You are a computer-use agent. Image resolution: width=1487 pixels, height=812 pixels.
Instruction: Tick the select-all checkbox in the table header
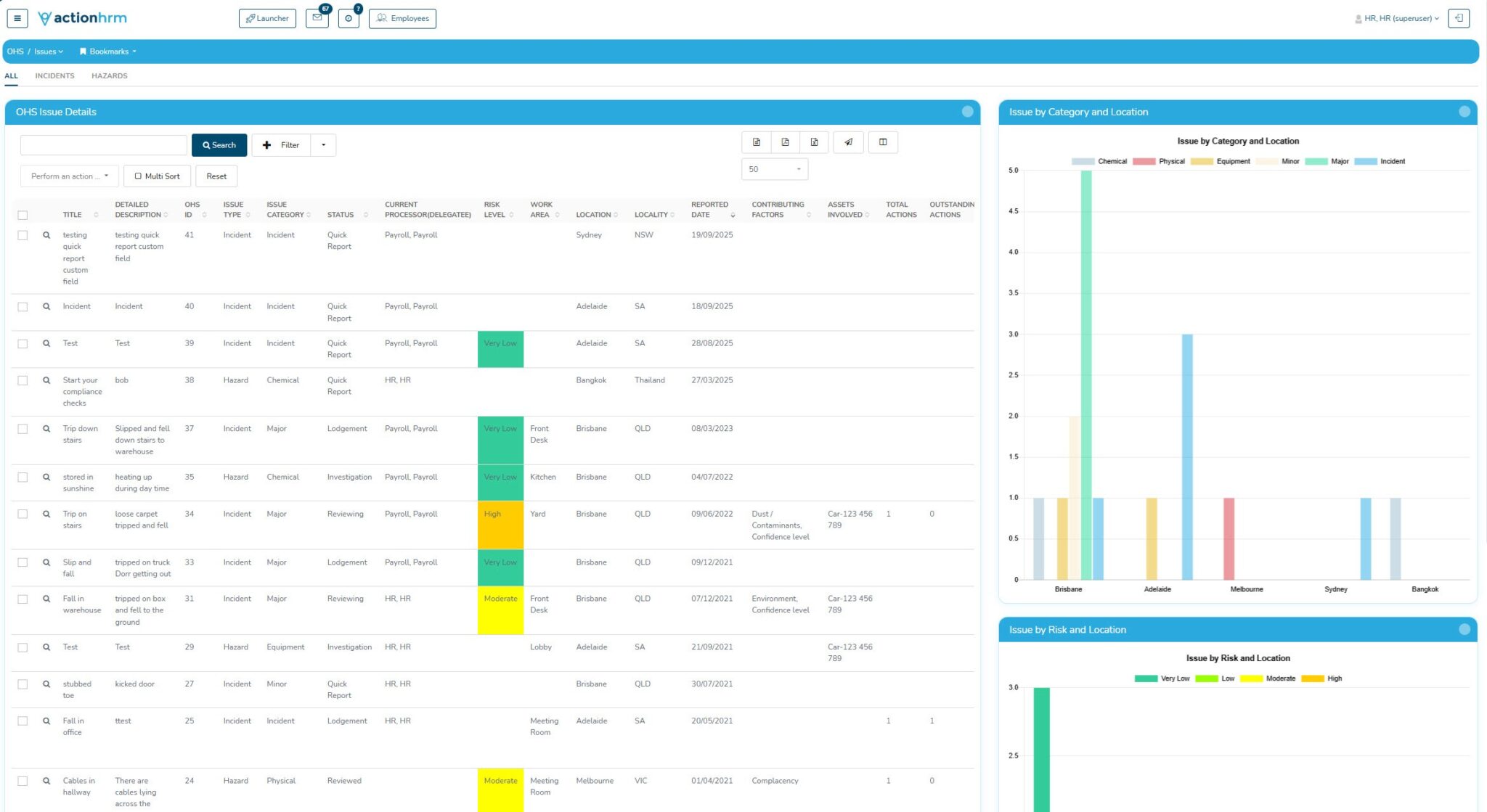23,214
